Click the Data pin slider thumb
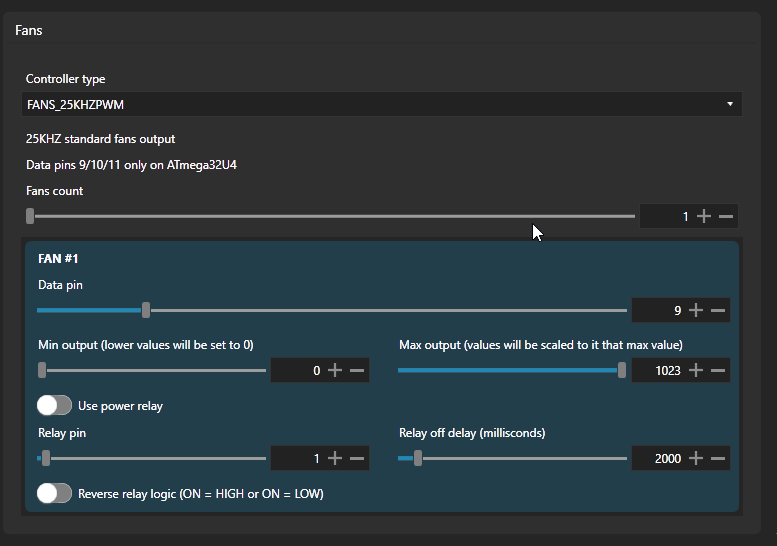Viewport: 777px width, 546px height. tap(146, 310)
